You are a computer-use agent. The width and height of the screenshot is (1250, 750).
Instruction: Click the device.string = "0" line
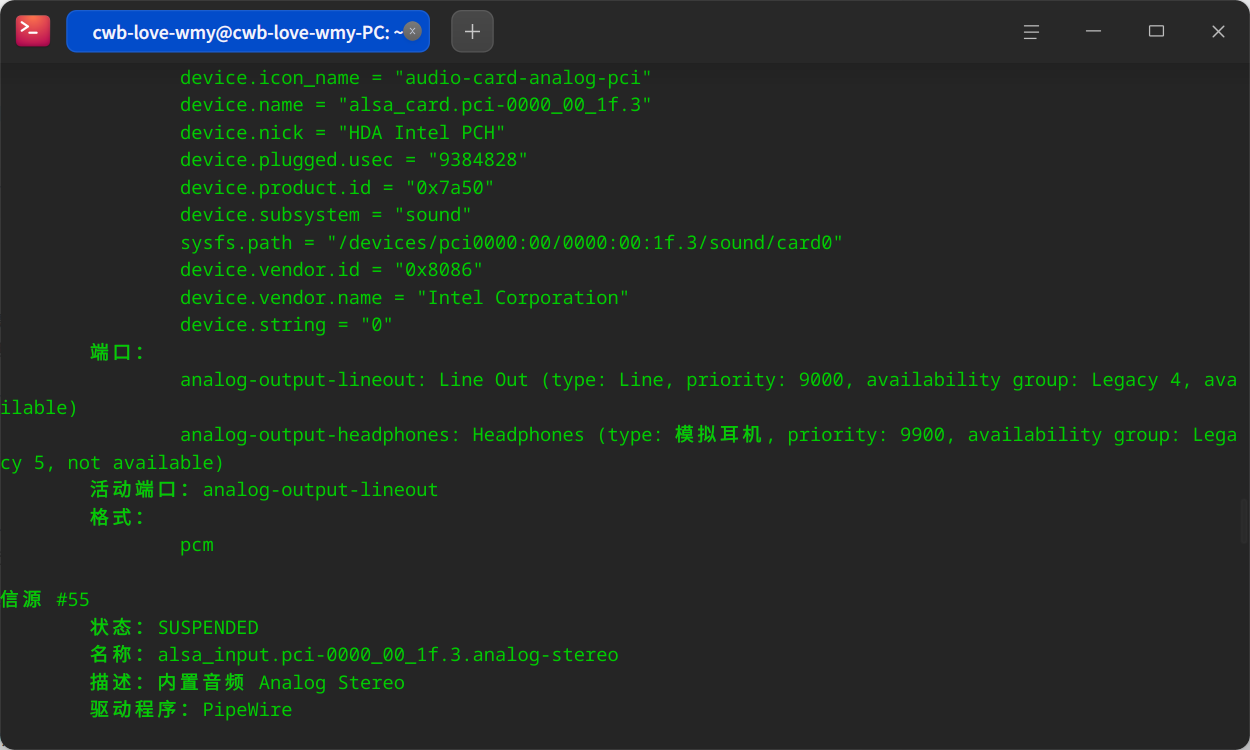[287, 325]
